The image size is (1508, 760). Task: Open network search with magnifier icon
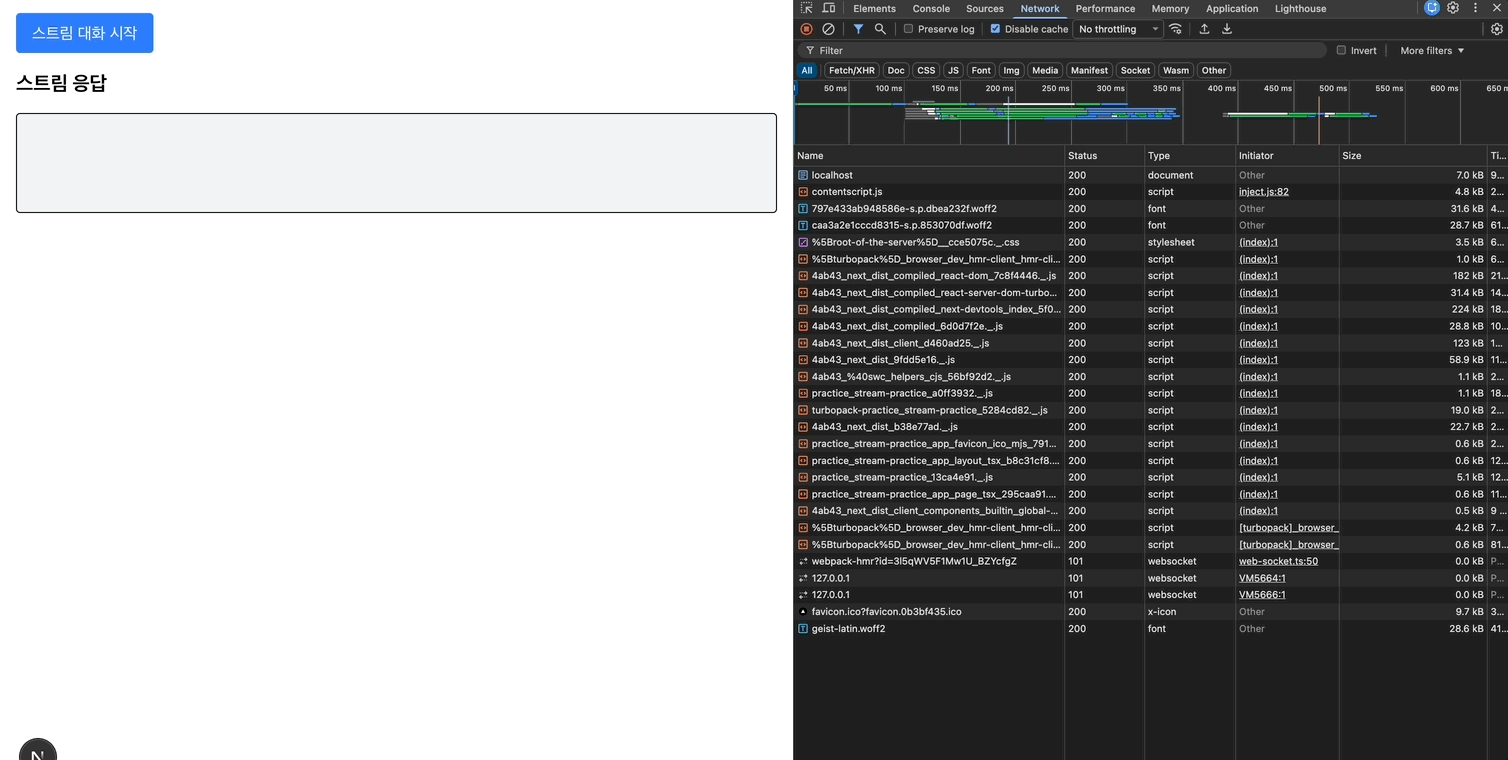point(880,29)
